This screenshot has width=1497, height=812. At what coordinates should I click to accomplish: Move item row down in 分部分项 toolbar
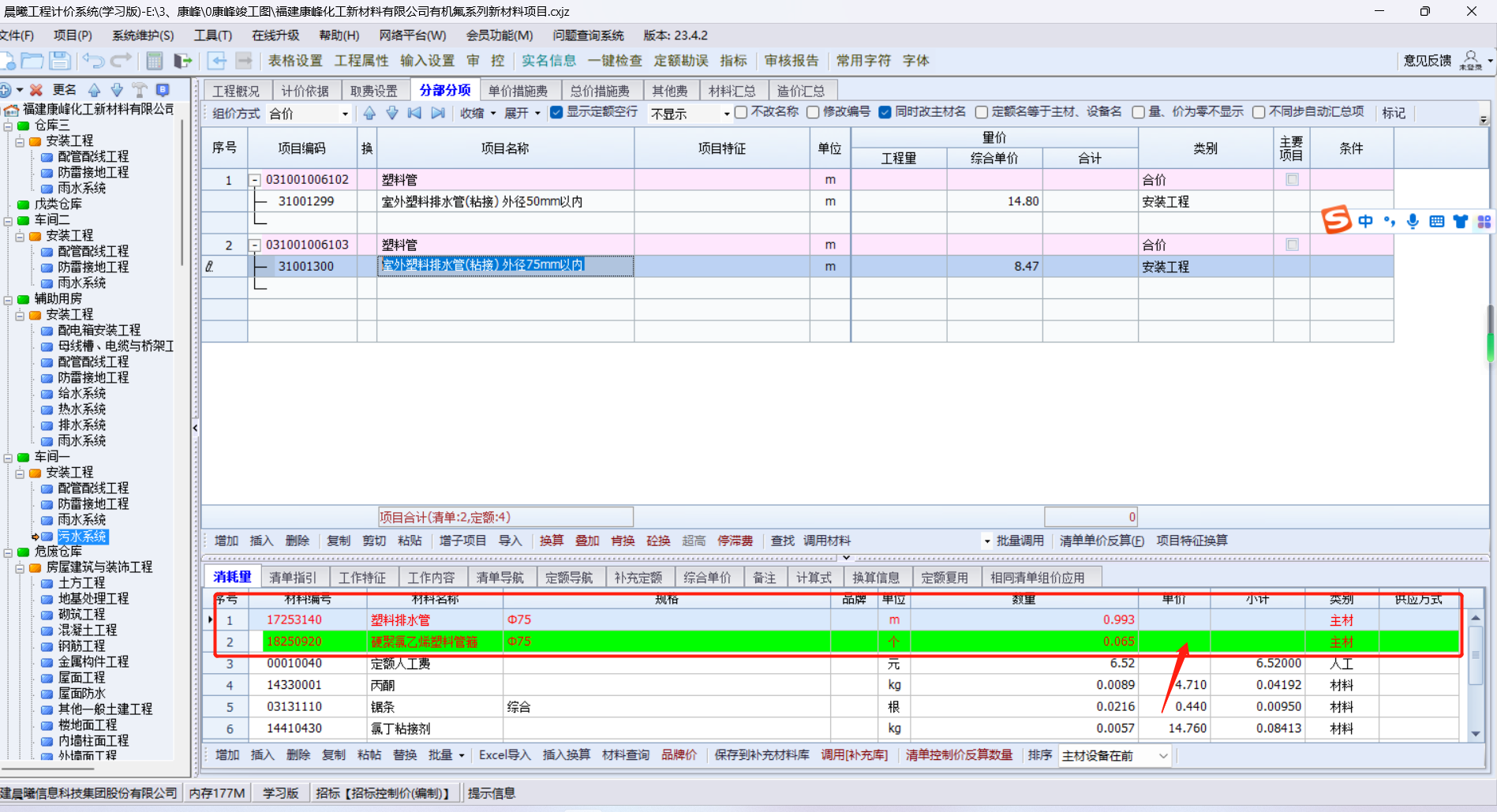[392, 113]
